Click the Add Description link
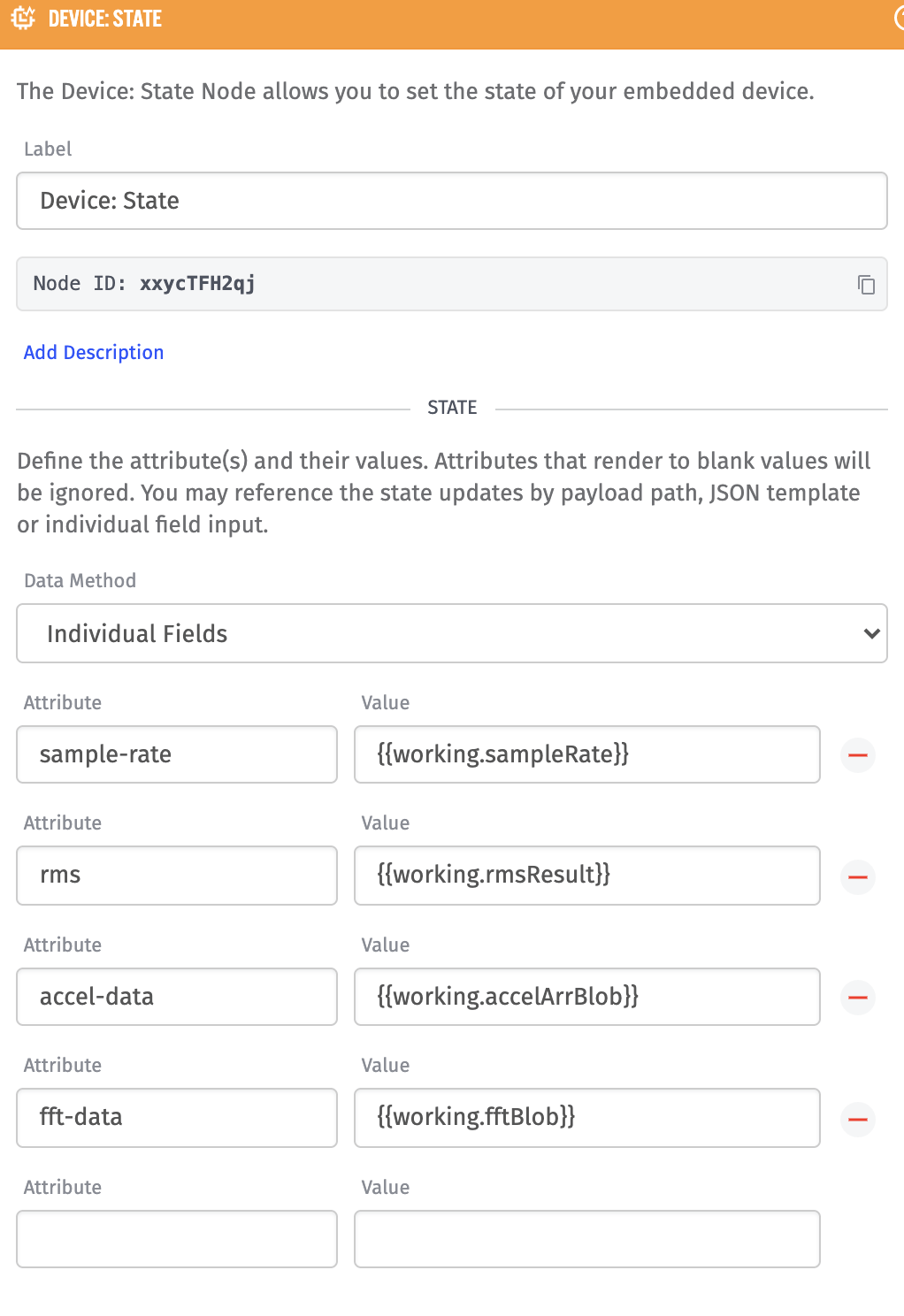 coord(94,352)
